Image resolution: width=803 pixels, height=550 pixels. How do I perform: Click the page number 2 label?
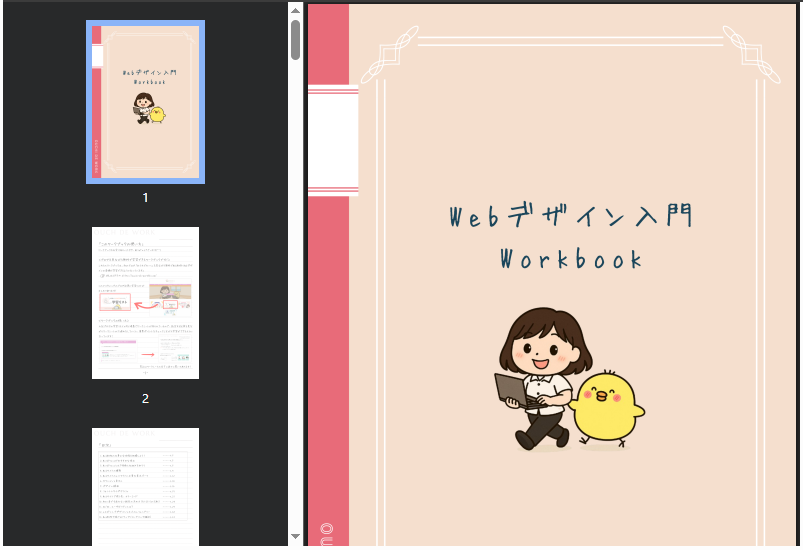tap(146, 399)
